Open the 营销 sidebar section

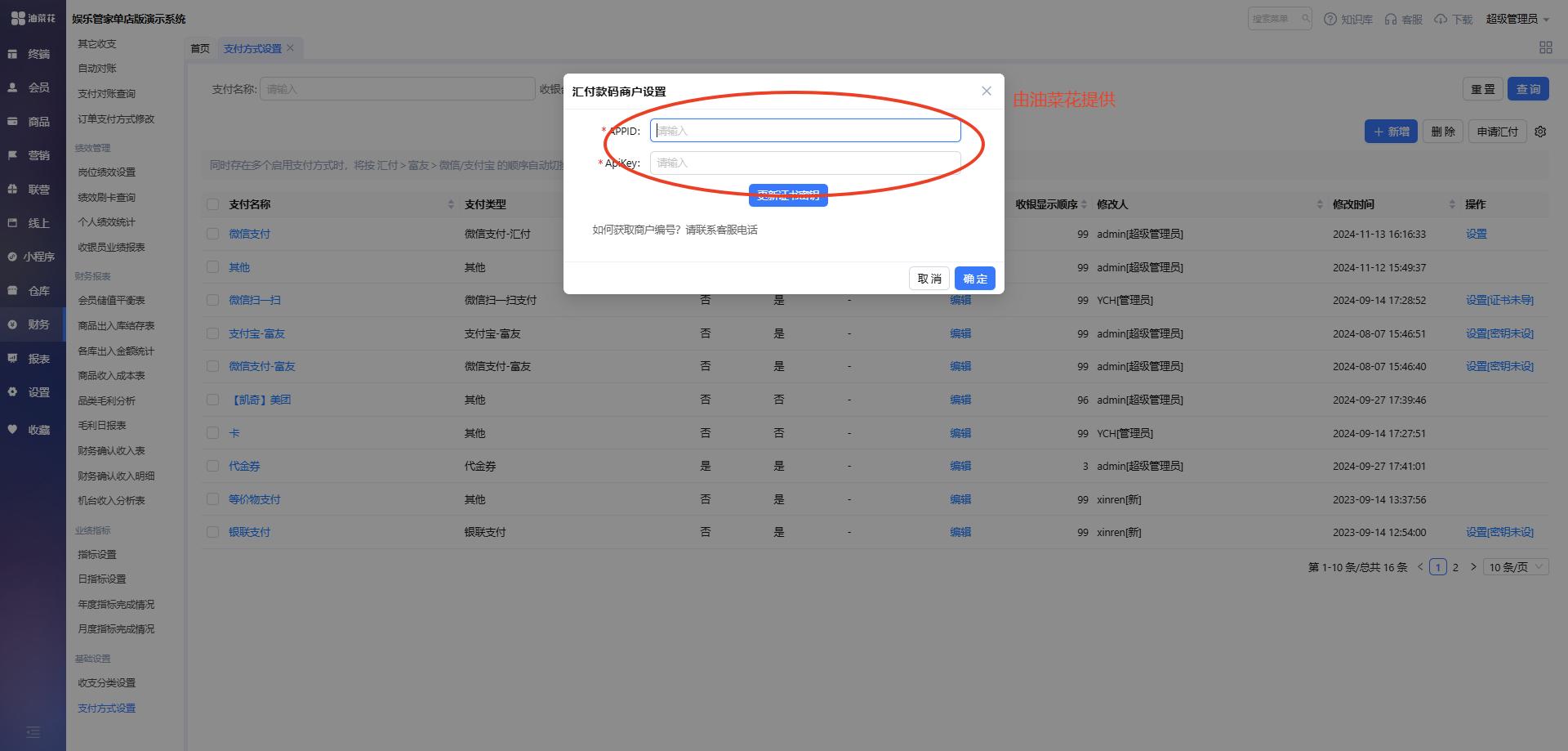[x=33, y=155]
